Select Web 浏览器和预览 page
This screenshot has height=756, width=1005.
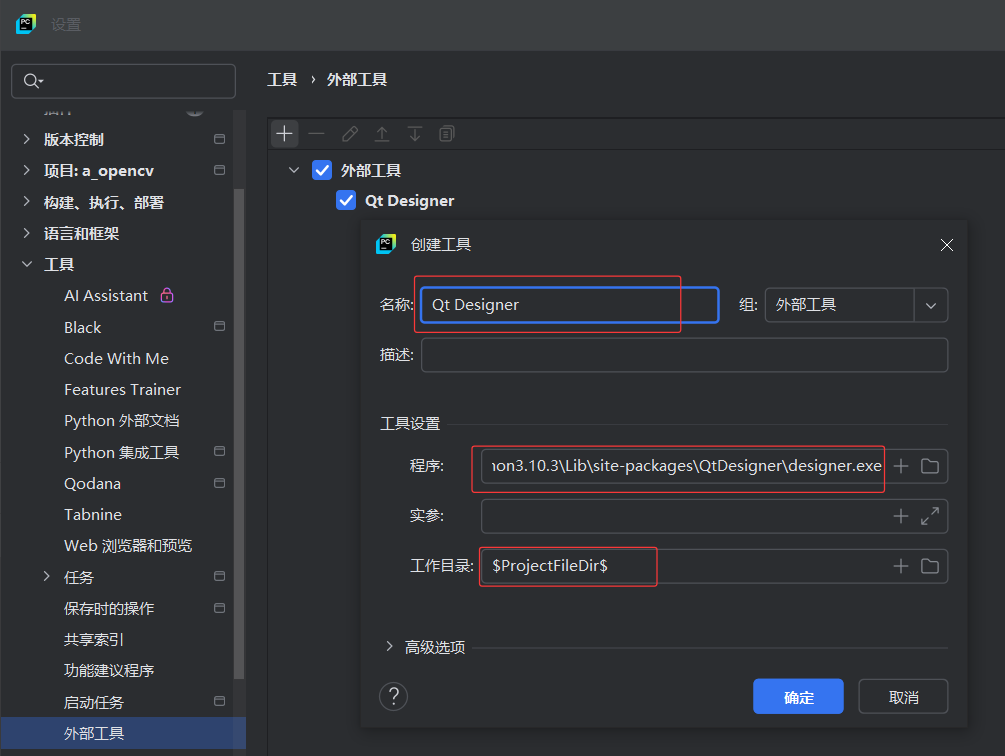click(x=128, y=546)
